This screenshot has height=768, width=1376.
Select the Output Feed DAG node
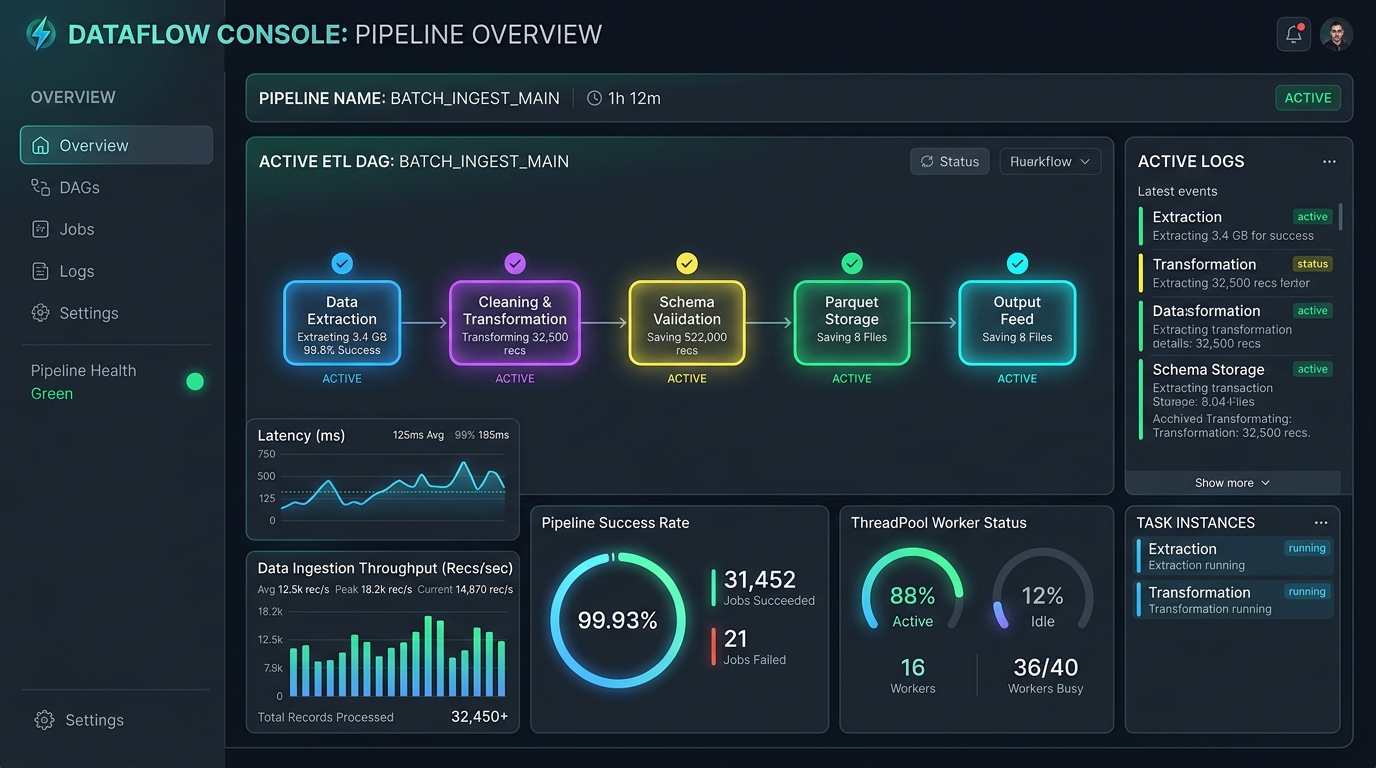(1017, 323)
